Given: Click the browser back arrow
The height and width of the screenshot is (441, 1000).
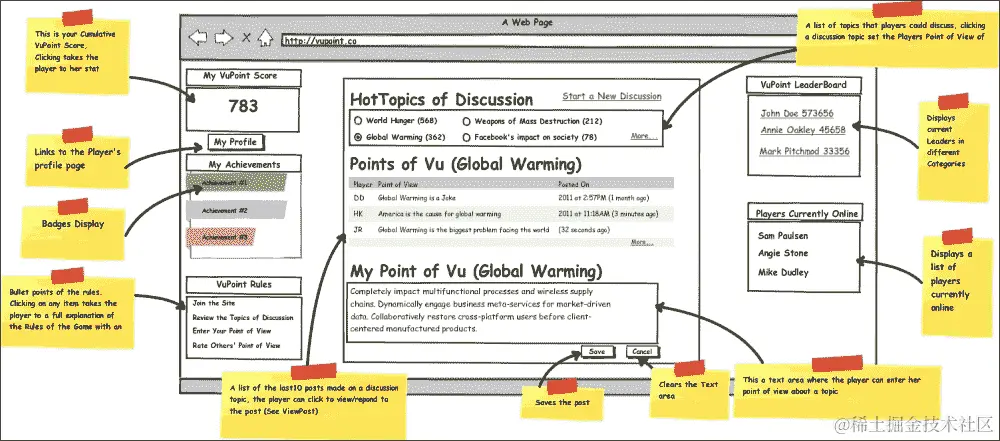Looking at the screenshot, I should [198, 38].
